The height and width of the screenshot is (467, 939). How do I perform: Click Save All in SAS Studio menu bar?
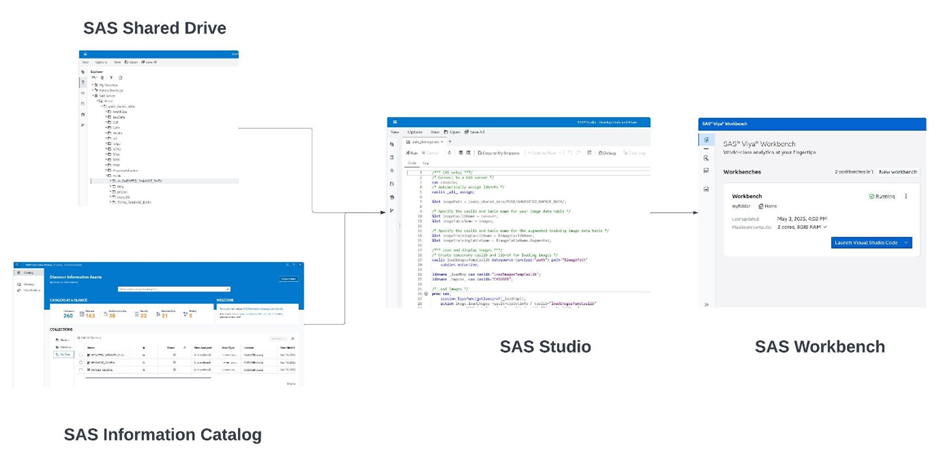click(476, 132)
